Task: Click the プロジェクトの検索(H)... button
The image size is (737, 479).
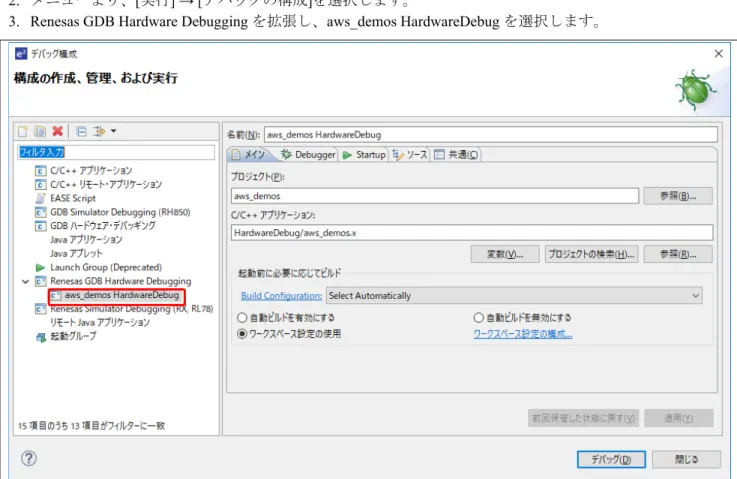Action: pyautogui.click(x=591, y=254)
